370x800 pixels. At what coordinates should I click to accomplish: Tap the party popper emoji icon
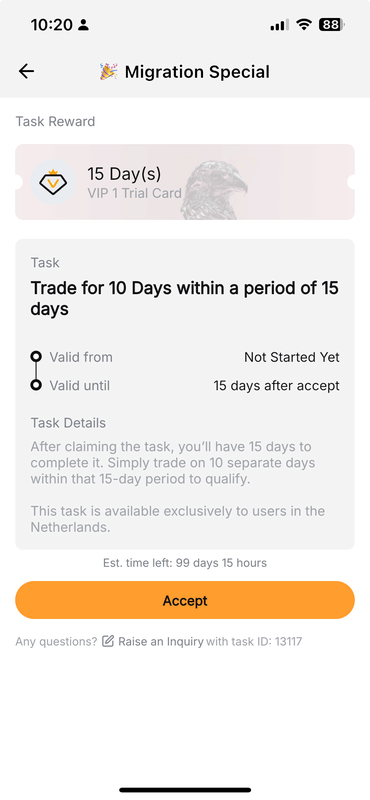point(109,71)
